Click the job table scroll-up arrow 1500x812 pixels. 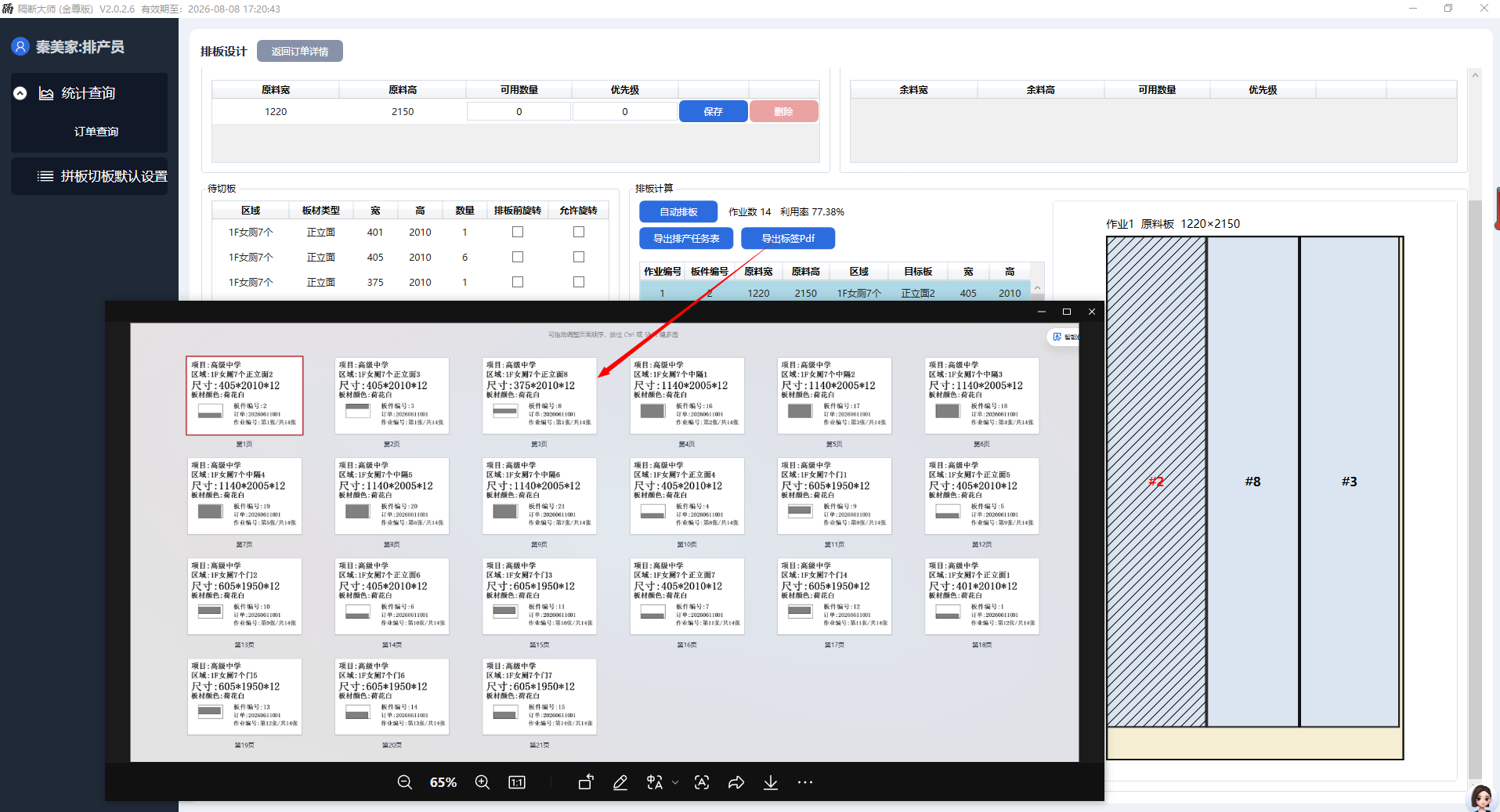[1038, 288]
